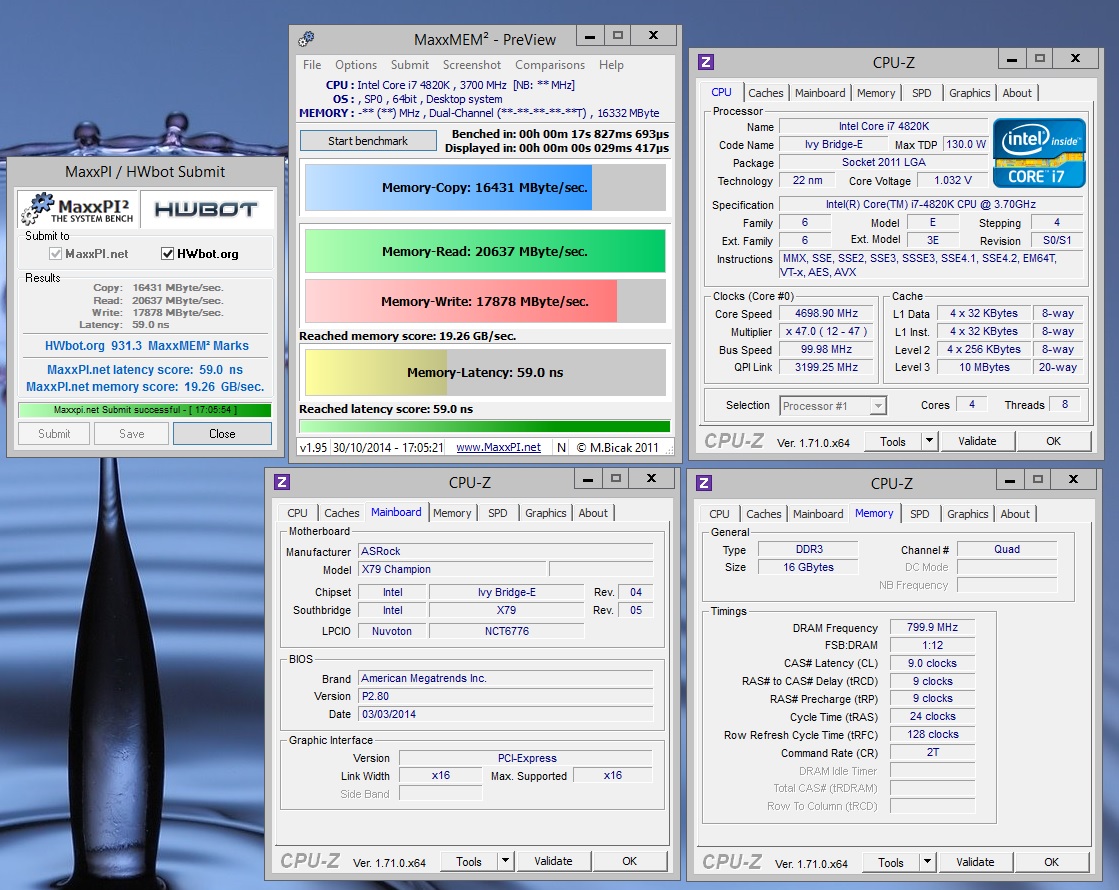Click the Start benchmark button

pos(368,141)
